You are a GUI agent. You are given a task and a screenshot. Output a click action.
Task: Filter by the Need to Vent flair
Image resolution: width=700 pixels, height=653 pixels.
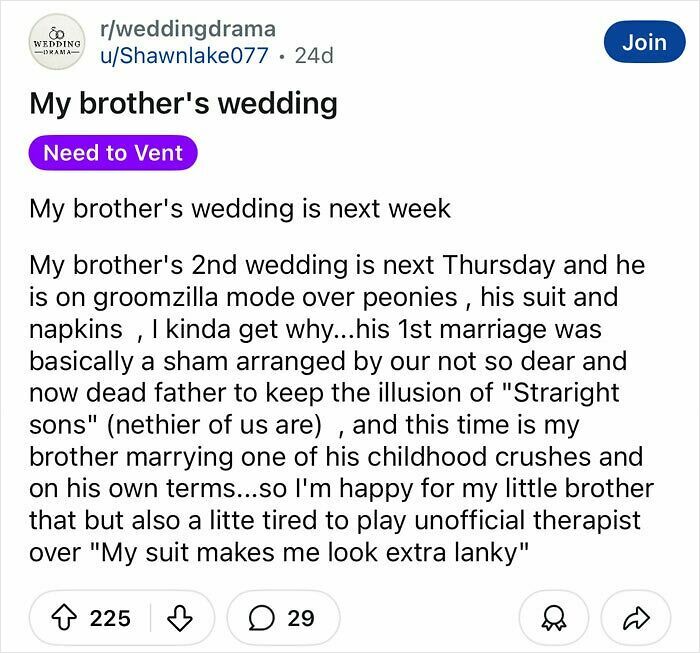[x=112, y=153]
